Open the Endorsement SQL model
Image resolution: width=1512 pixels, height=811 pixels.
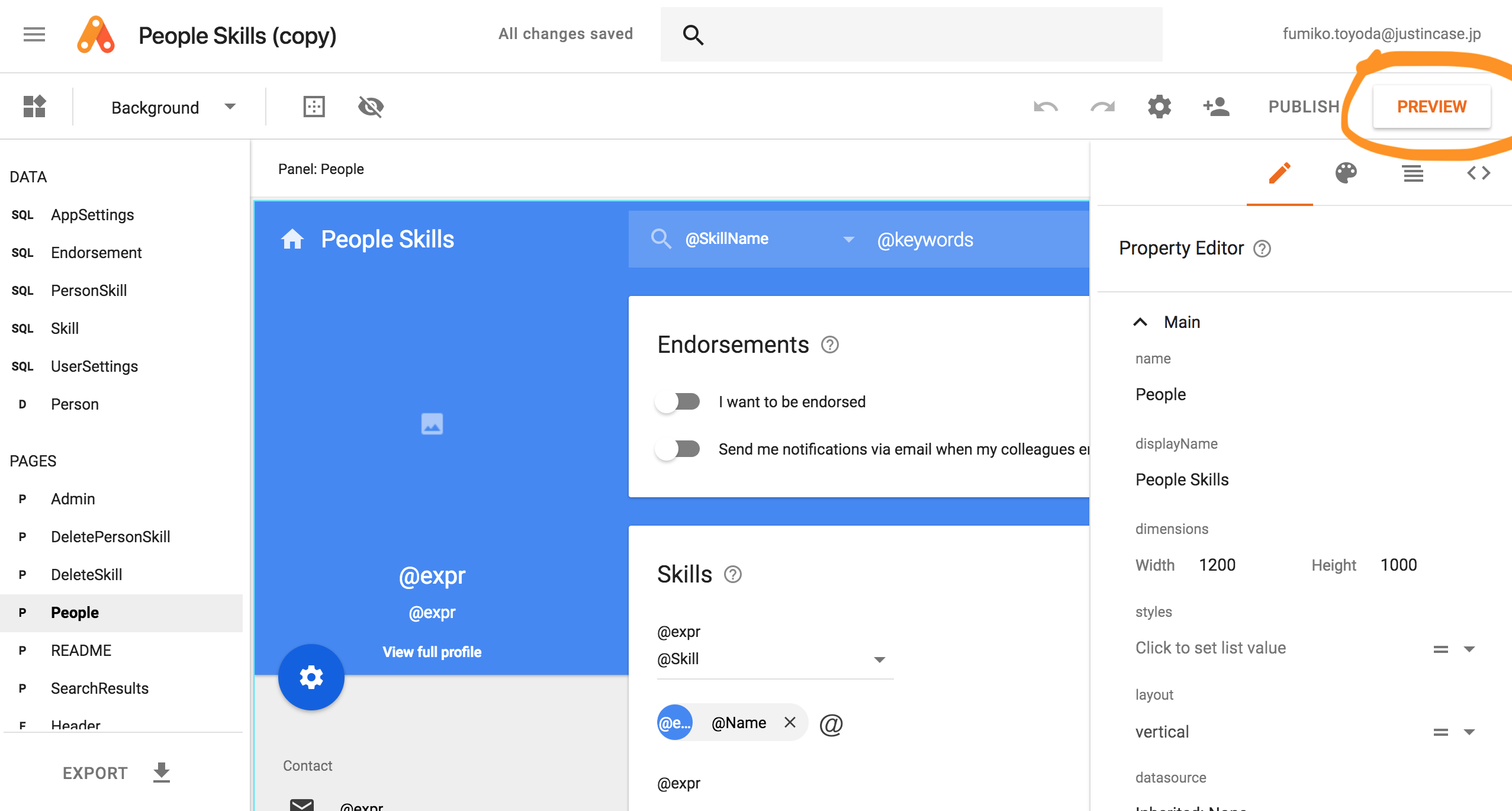pyautogui.click(x=96, y=253)
